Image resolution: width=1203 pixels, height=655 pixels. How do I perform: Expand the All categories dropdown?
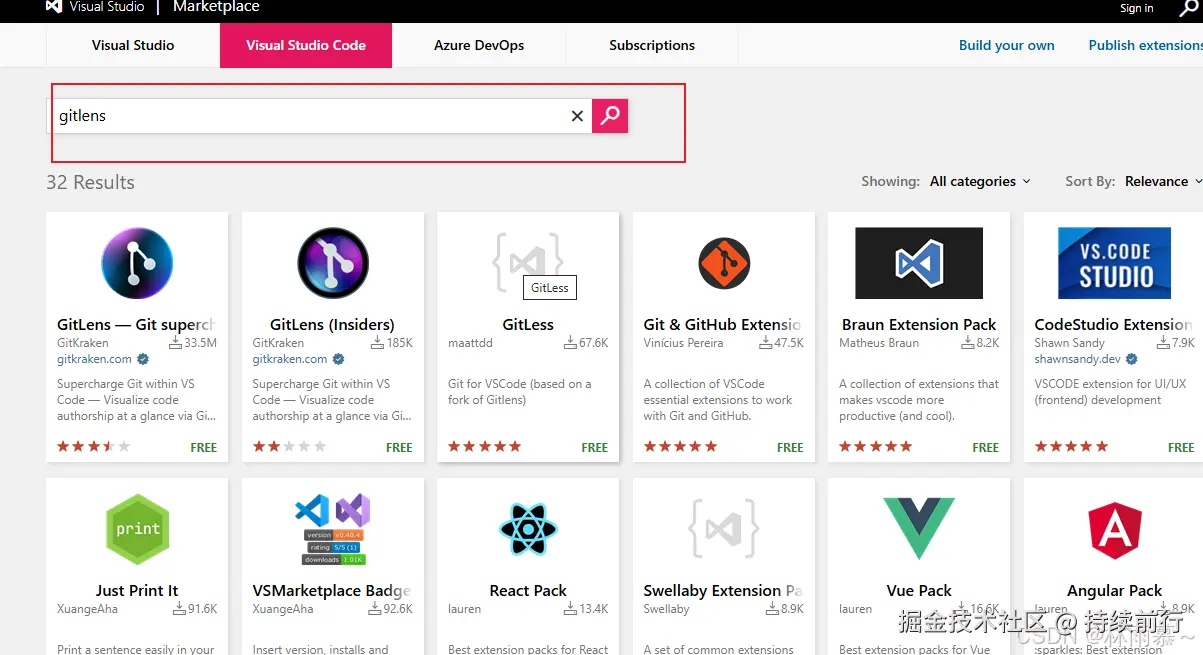(980, 181)
